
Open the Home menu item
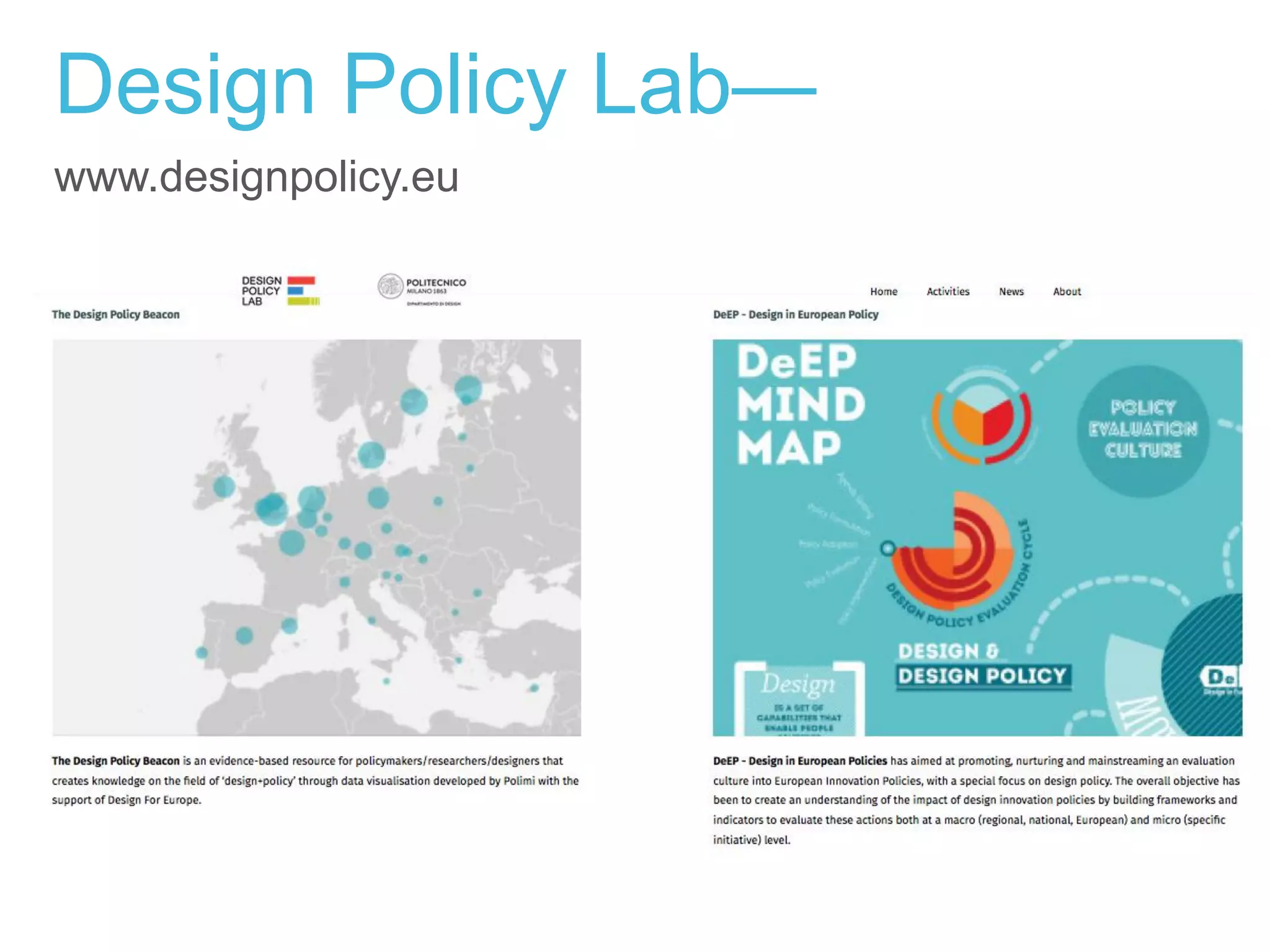point(883,291)
